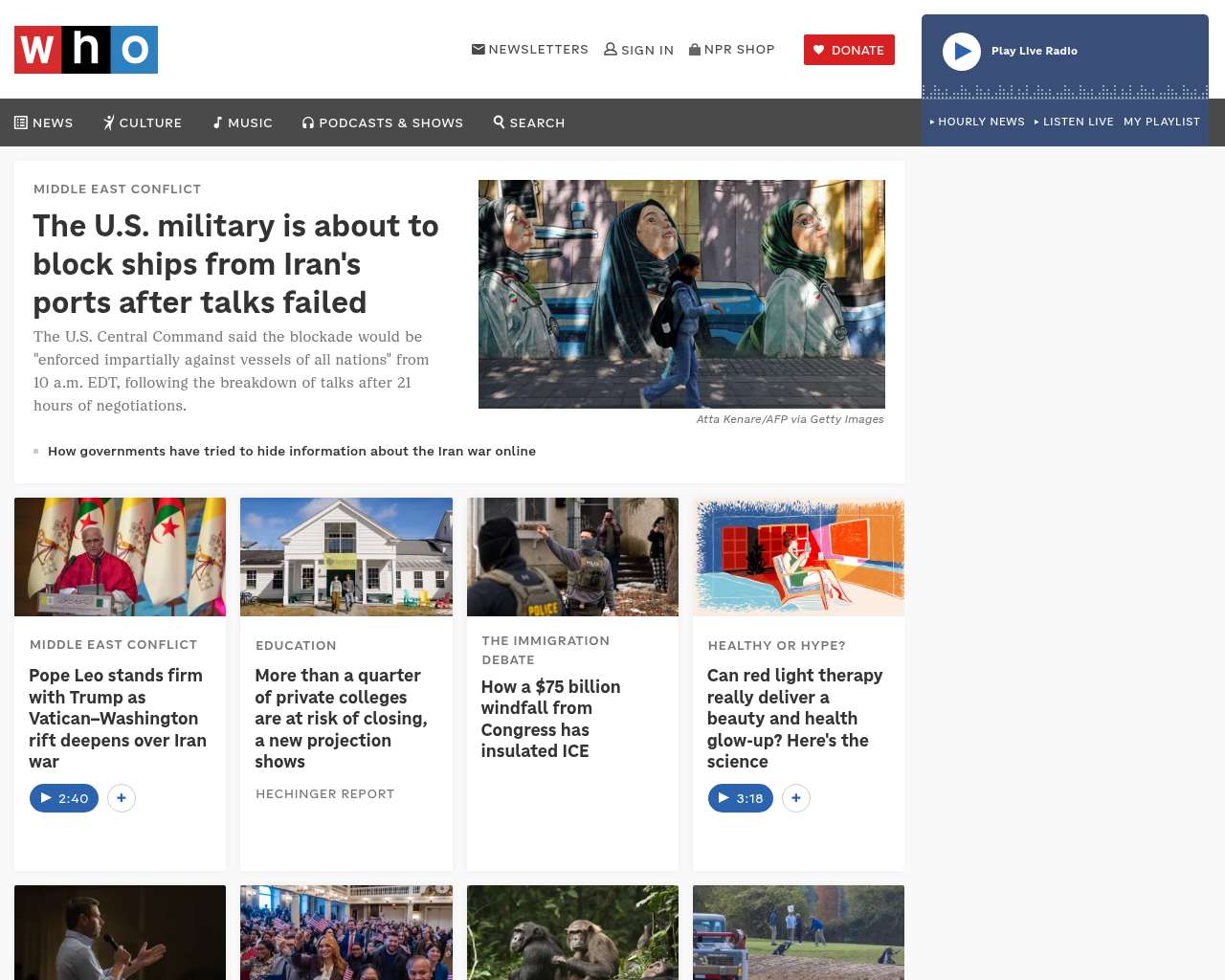Screen dimensions: 1225x980
Task: Open the private colleges closing headline
Action: pyautogui.click(x=342, y=719)
